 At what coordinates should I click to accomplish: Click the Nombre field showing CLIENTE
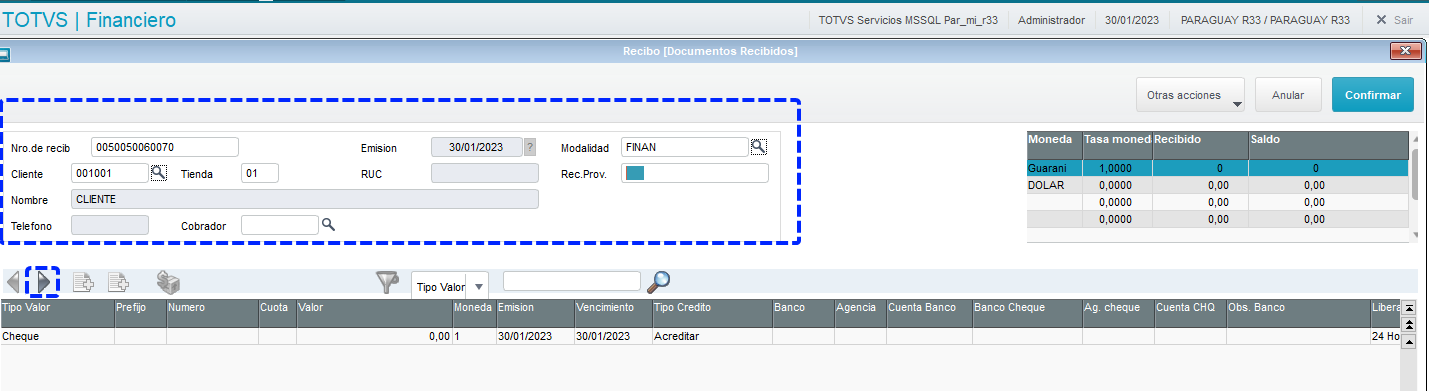coord(305,199)
